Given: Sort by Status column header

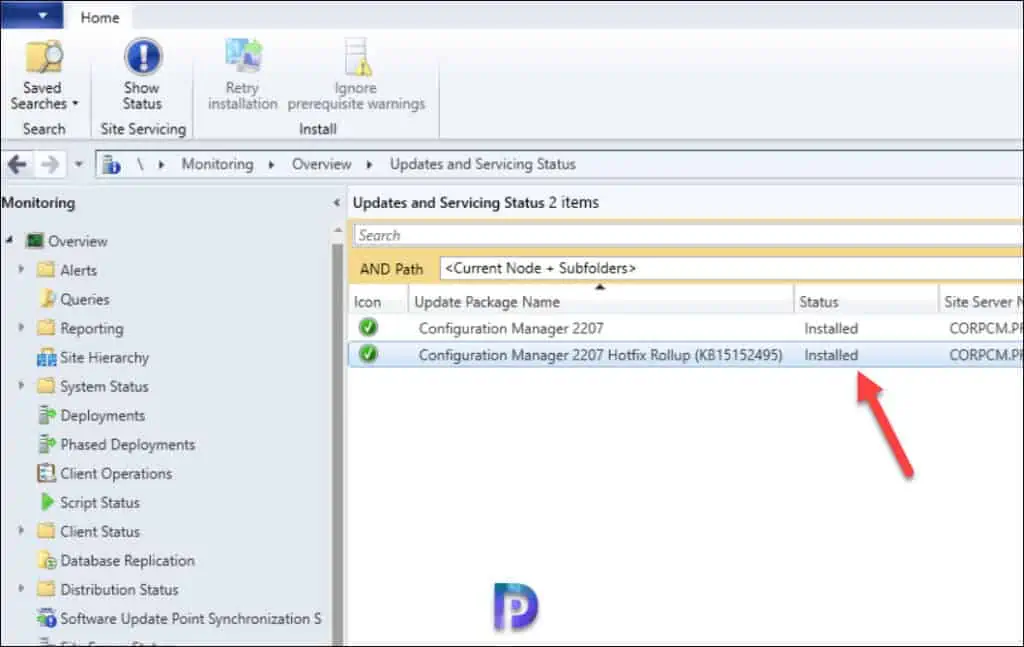Looking at the screenshot, I should pyautogui.click(x=866, y=302).
